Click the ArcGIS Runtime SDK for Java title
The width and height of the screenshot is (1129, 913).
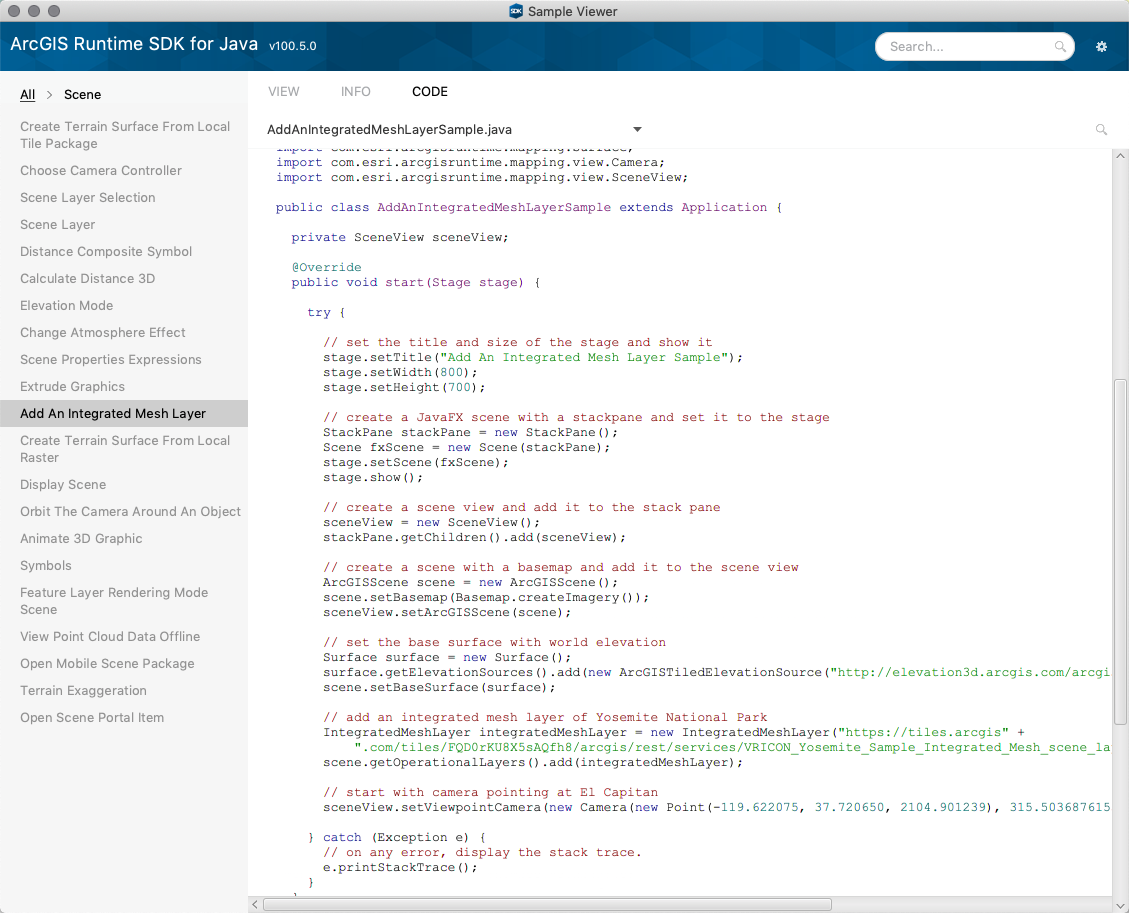[x=134, y=44]
